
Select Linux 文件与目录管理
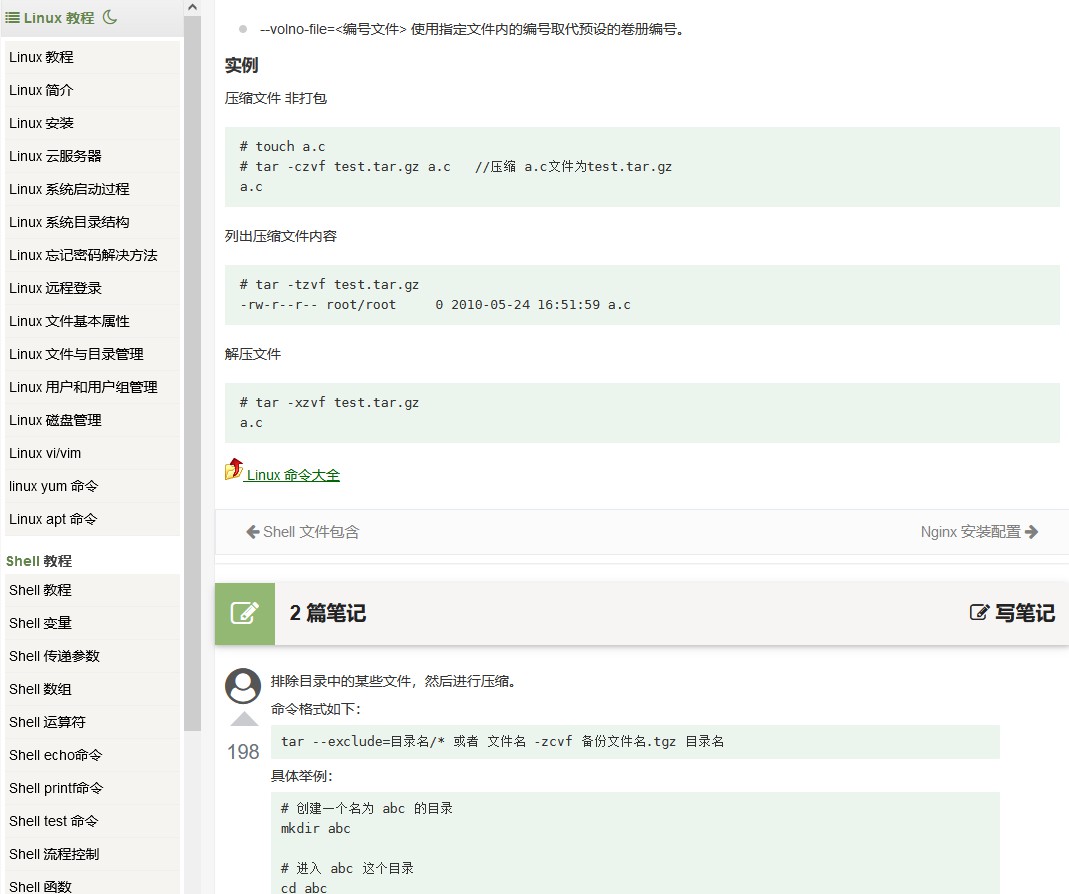93,354
